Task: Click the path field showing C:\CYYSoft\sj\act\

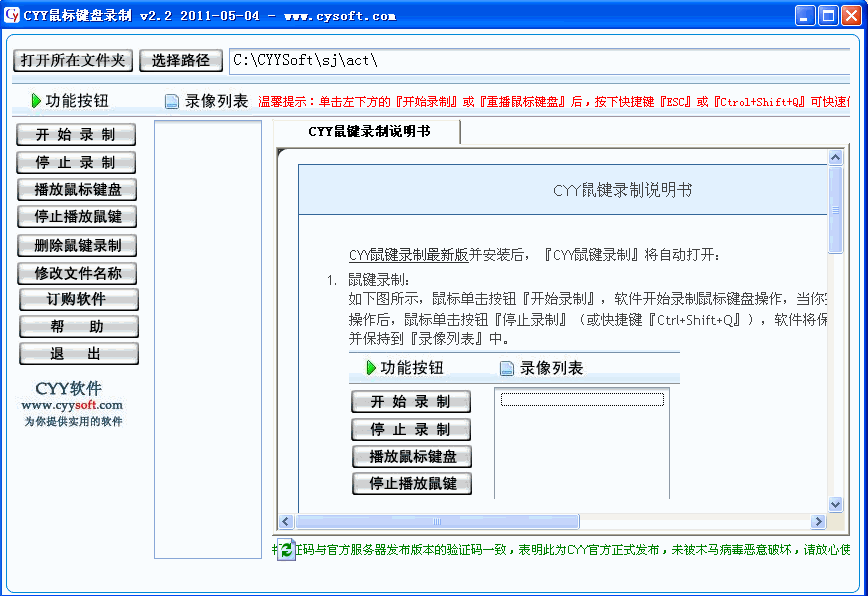Action: click(x=540, y=61)
